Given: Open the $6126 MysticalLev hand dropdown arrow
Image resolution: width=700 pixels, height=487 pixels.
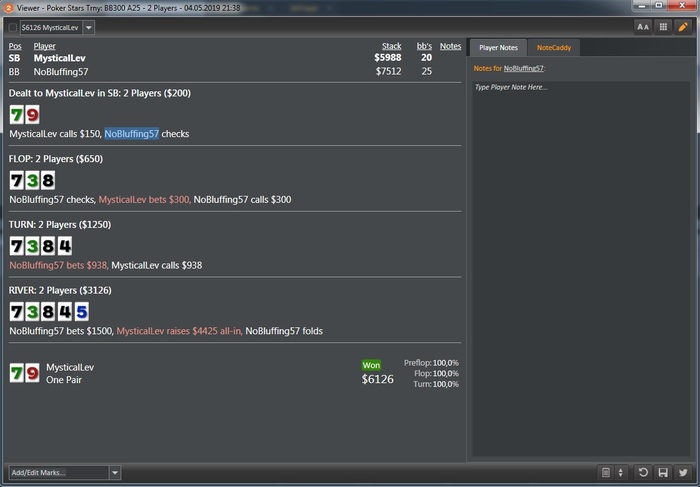Looking at the screenshot, I should 88,28.
